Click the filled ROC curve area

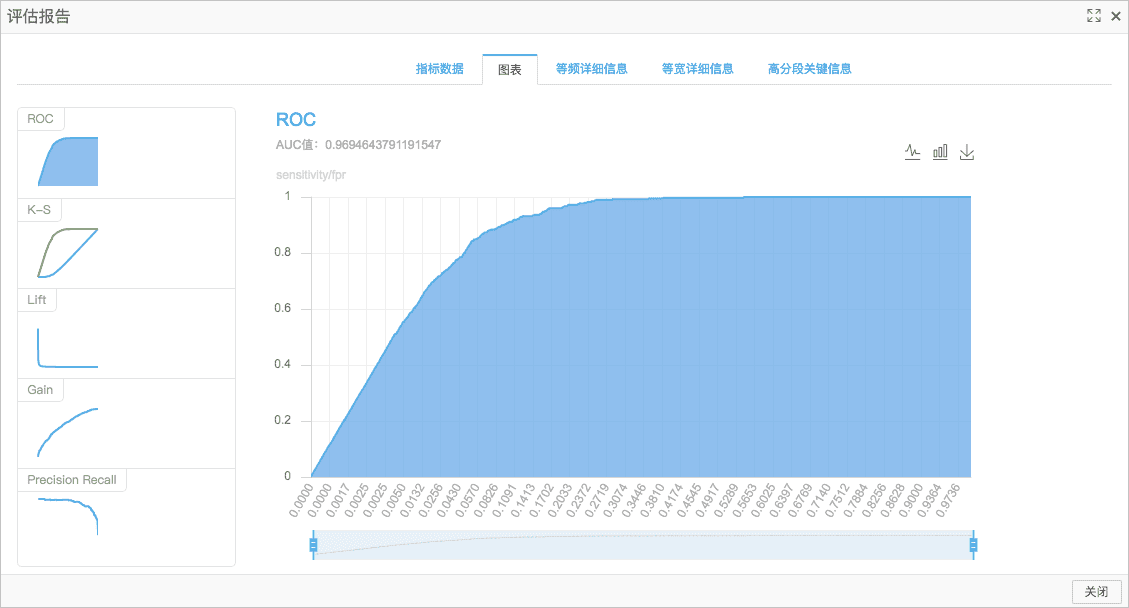point(684,346)
